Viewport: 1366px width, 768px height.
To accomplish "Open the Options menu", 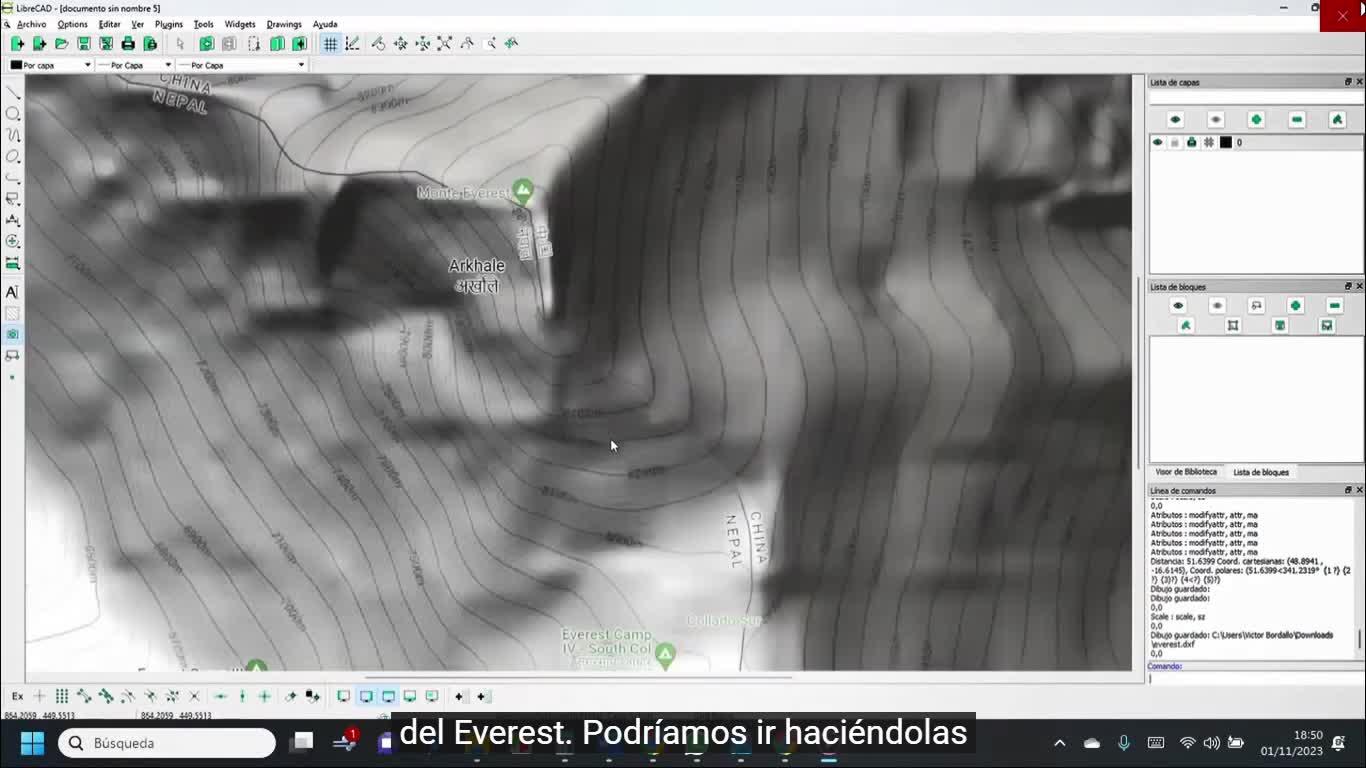I will [72, 24].
